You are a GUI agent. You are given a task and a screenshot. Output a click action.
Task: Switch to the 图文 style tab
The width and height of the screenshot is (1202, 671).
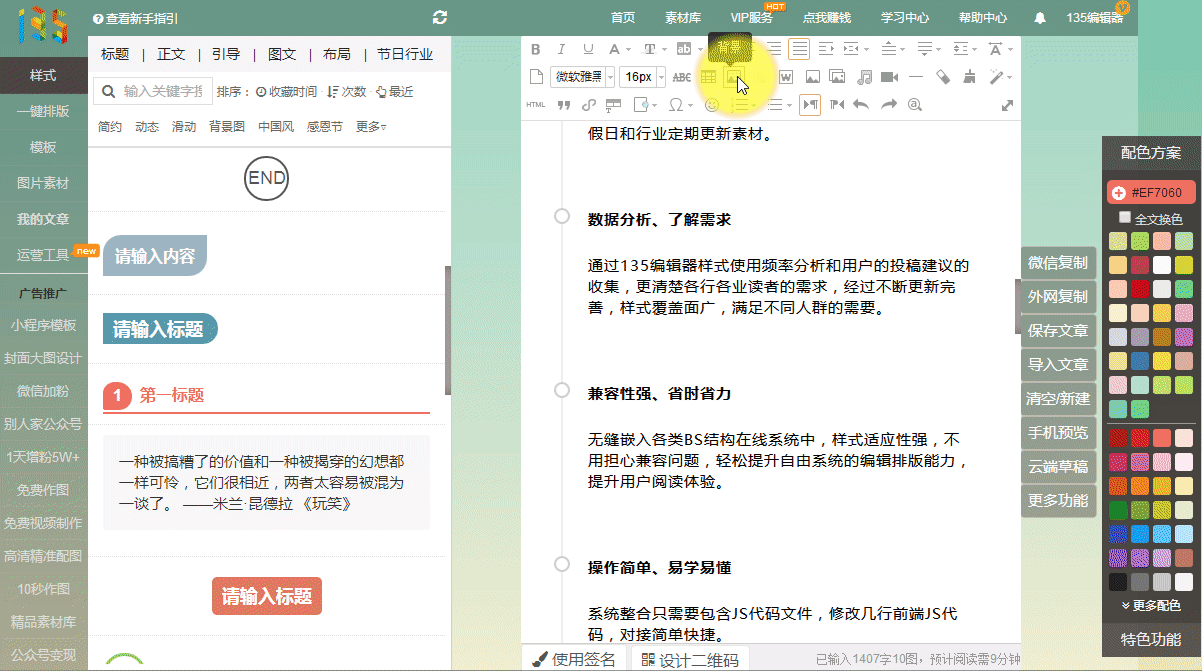282,54
